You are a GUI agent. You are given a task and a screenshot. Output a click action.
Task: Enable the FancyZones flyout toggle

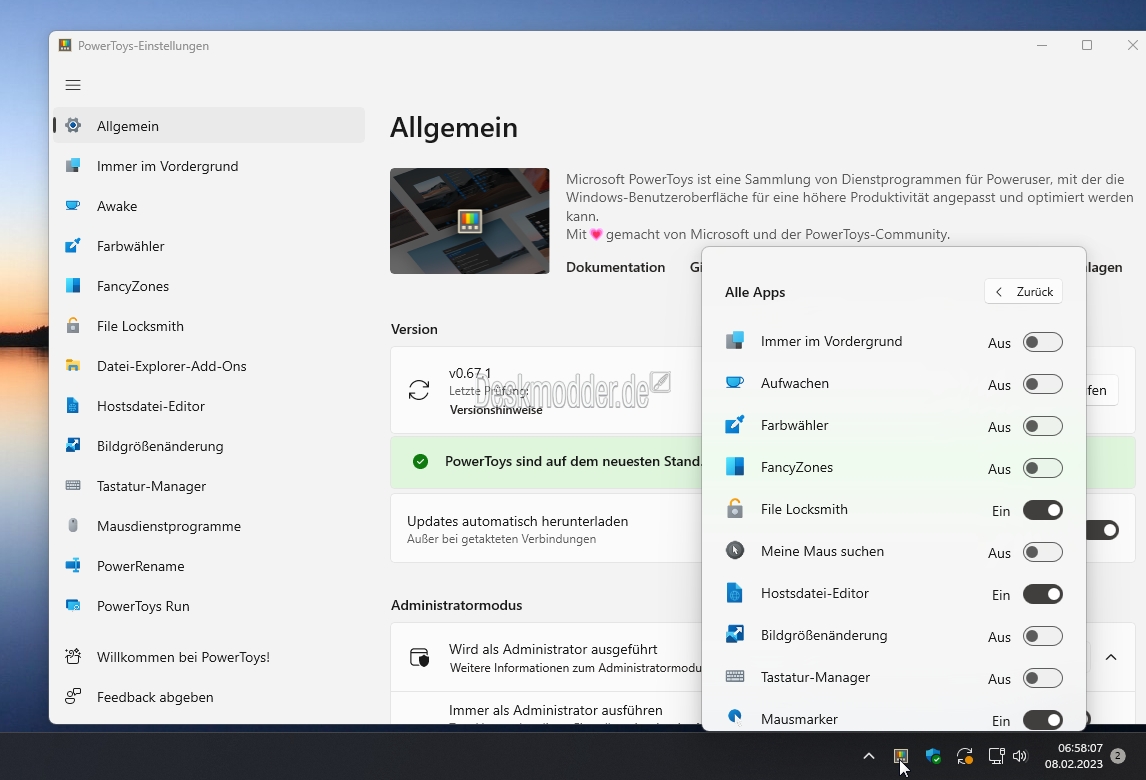[x=1042, y=468]
